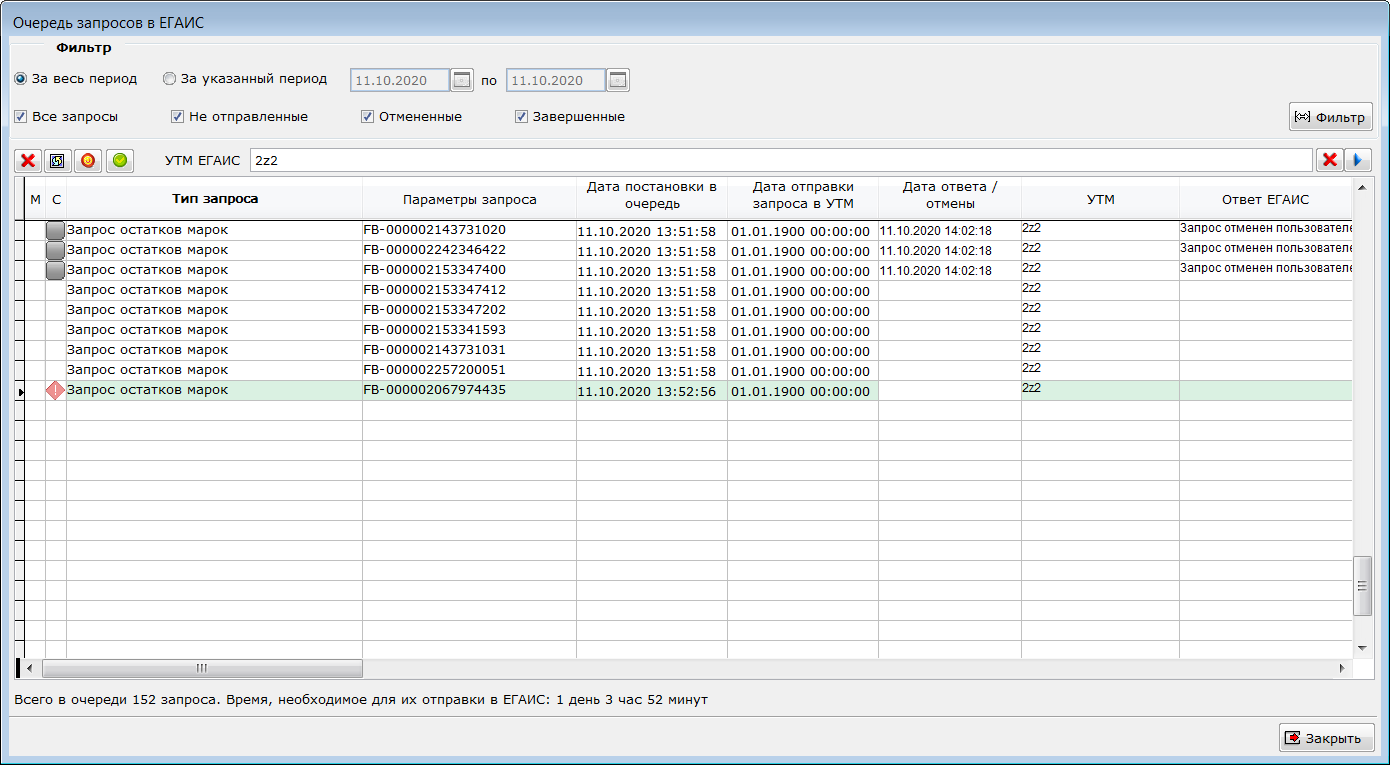Click the horizontal scrollbar right arrow

pyautogui.click(x=1343, y=668)
